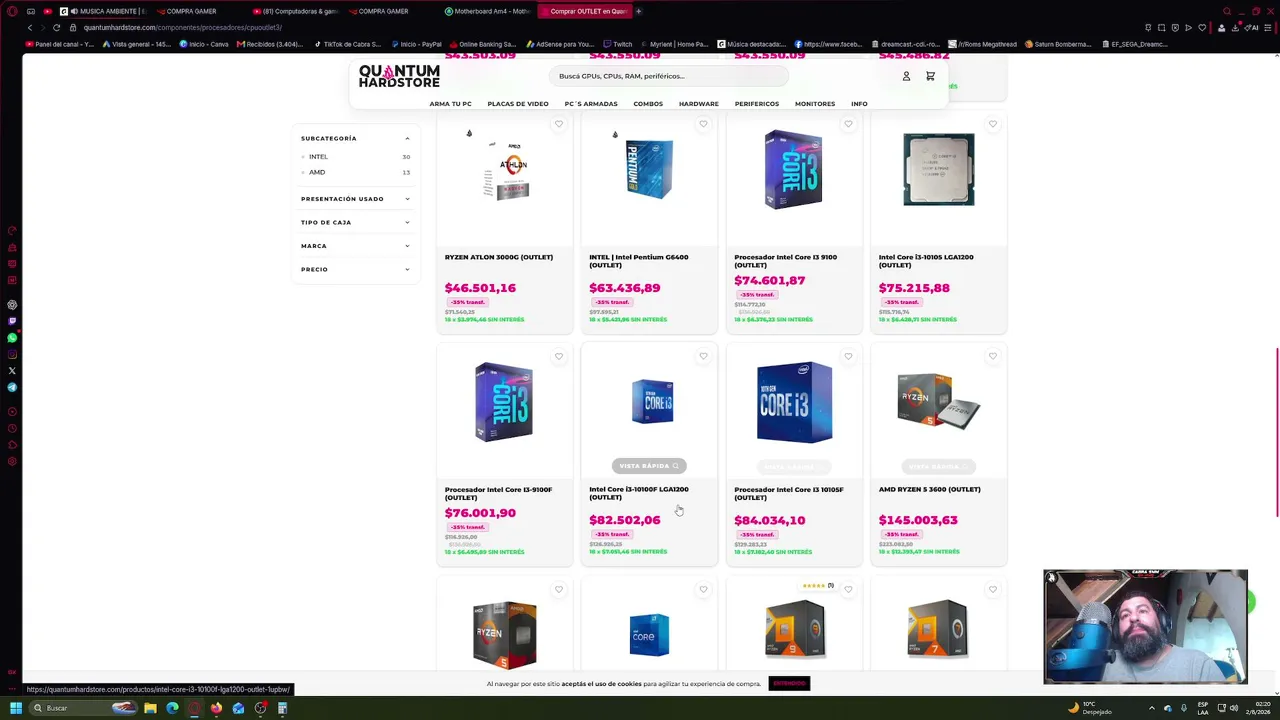Open Procesador Intel Core i3 9100 link
This screenshot has height=720, width=1280.
click(786, 261)
